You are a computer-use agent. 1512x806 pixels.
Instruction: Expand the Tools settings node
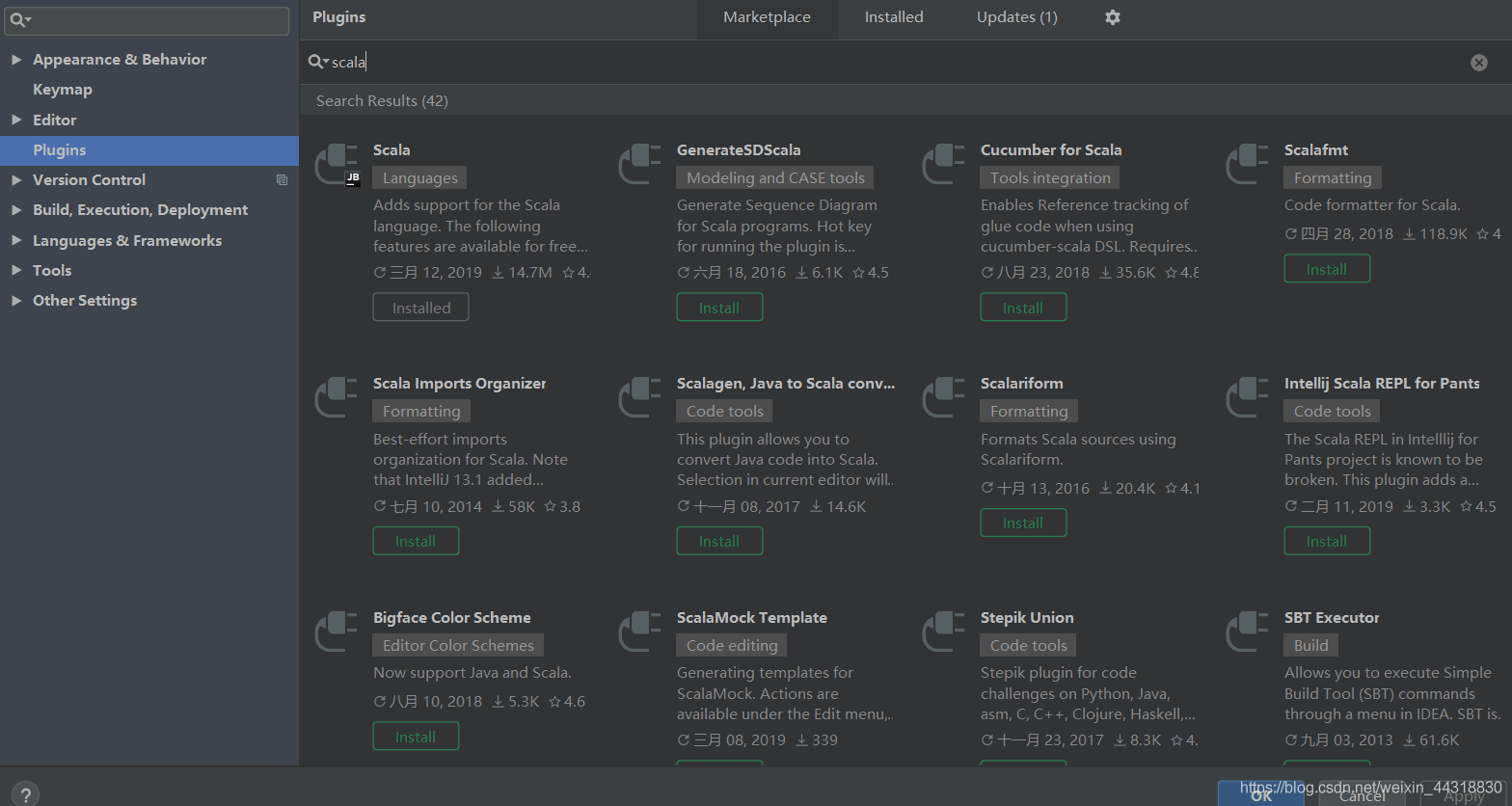pos(16,270)
